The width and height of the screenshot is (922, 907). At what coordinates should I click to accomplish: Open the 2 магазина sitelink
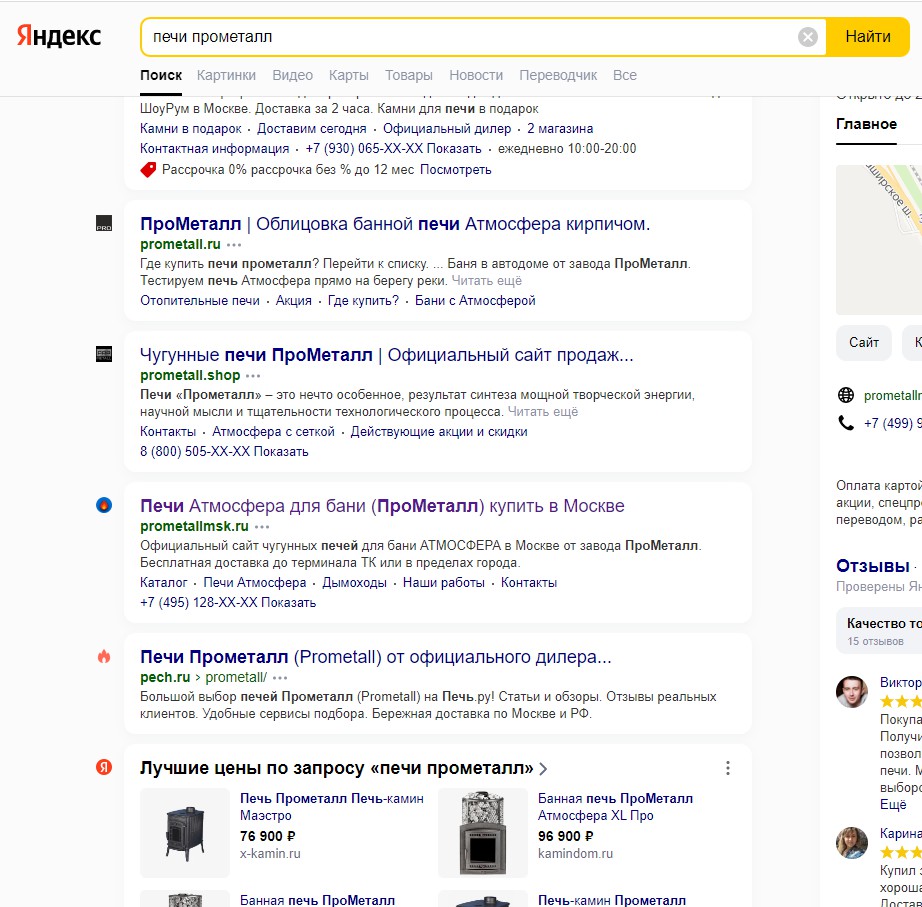(560, 129)
